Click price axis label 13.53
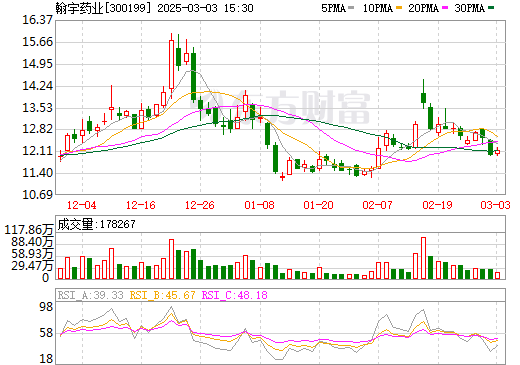 click(x=37, y=108)
